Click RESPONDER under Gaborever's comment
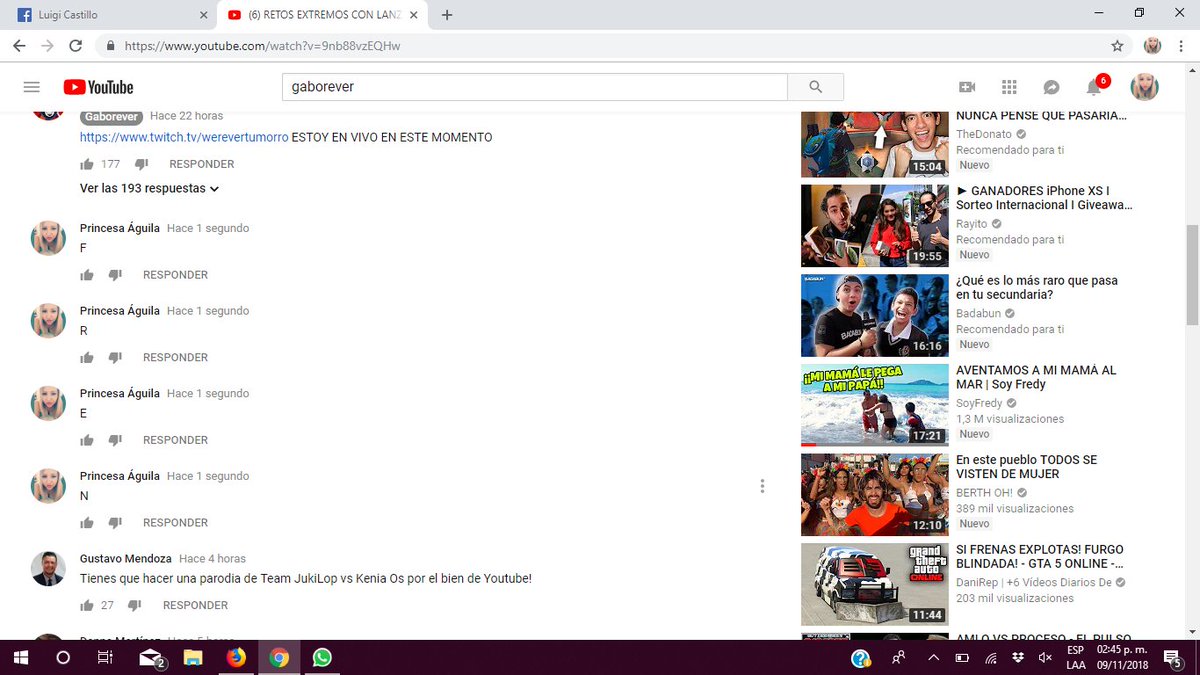The width and height of the screenshot is (1200, 675). pos(202,164)
